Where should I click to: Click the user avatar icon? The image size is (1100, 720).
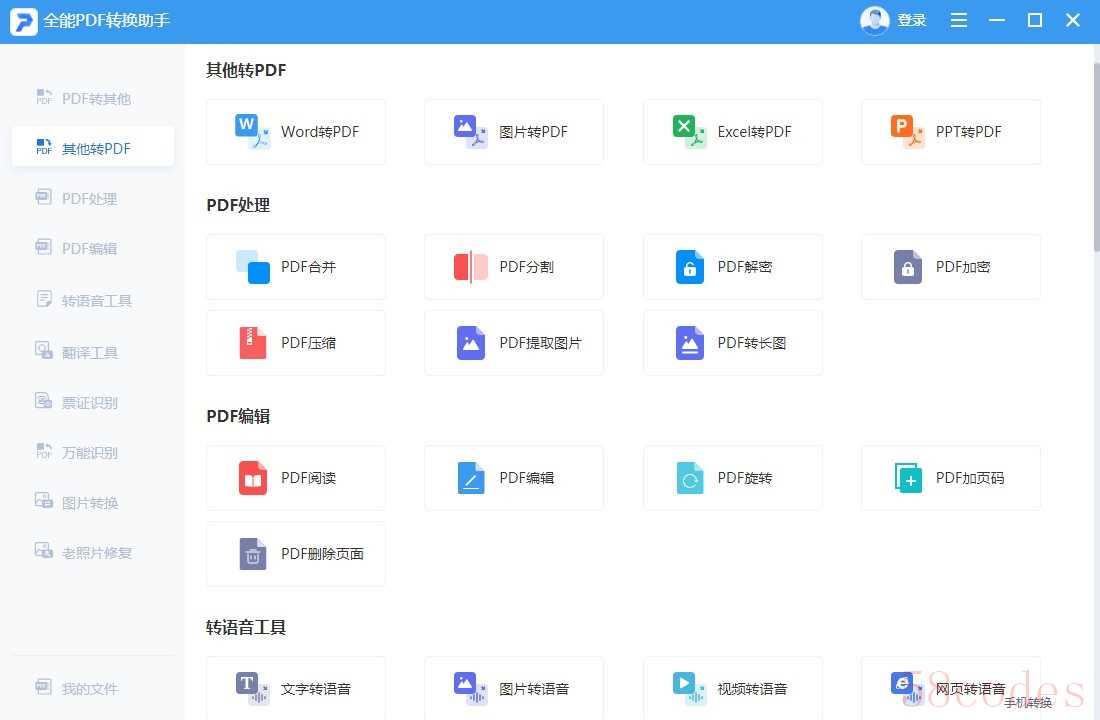coord(874,20)
